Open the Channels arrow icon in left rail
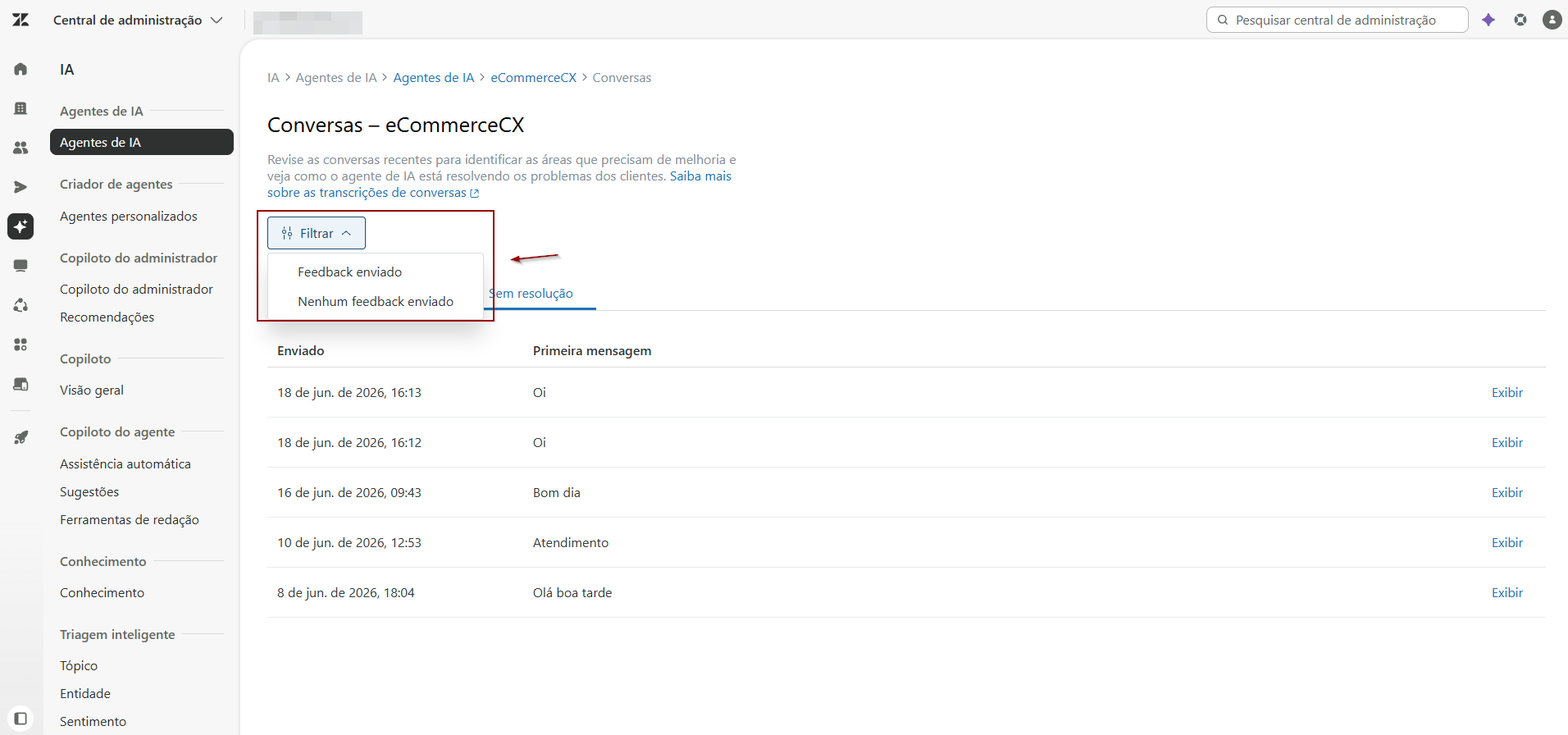This screenshot has height=735, width=1568. (21, 187)
